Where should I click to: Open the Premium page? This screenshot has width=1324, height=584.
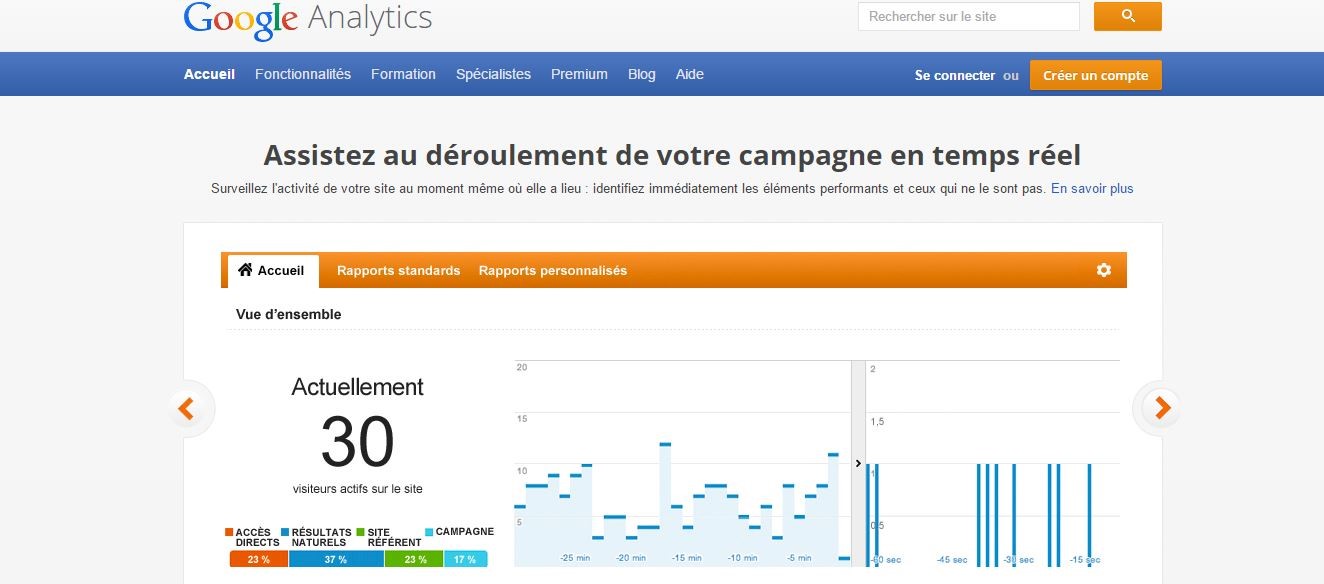[x=579, y=74]
